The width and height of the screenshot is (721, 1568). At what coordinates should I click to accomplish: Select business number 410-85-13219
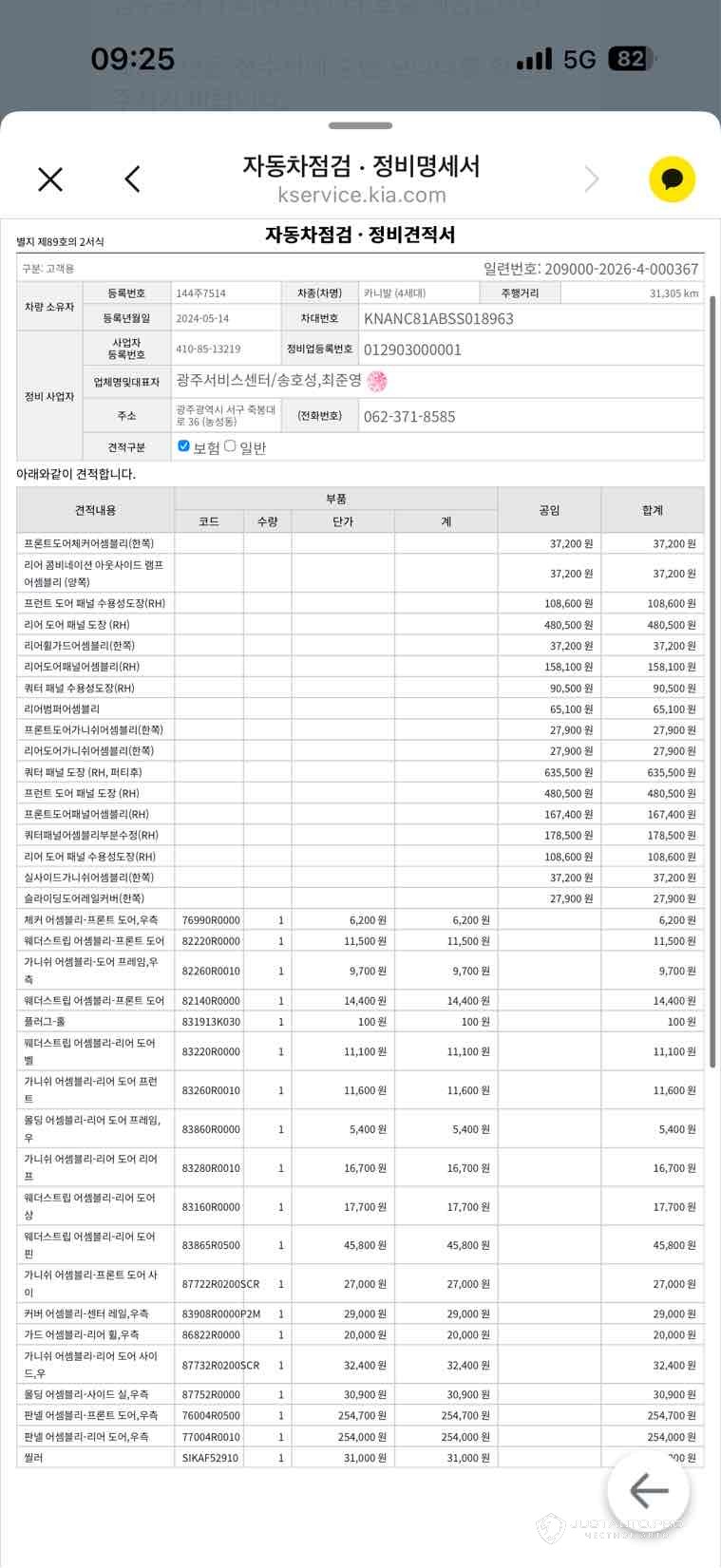208,349
